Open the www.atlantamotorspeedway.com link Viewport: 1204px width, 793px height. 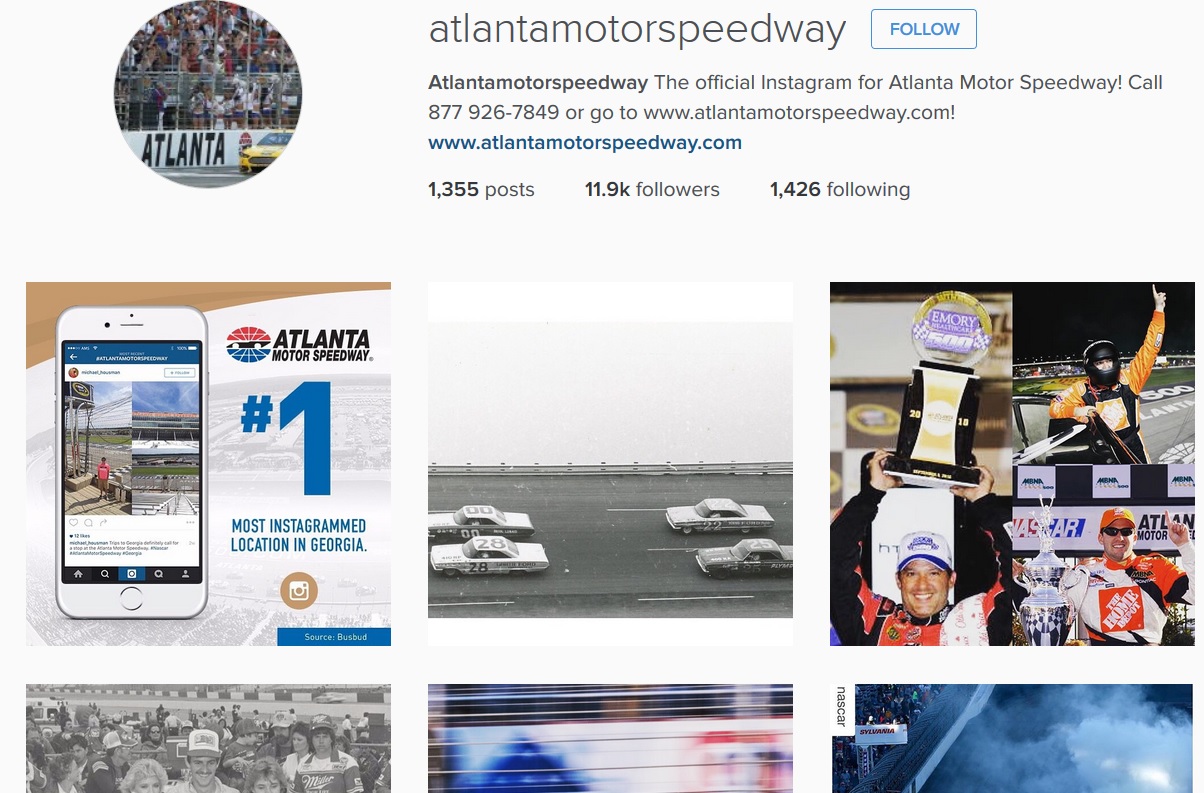coord(585,142)
